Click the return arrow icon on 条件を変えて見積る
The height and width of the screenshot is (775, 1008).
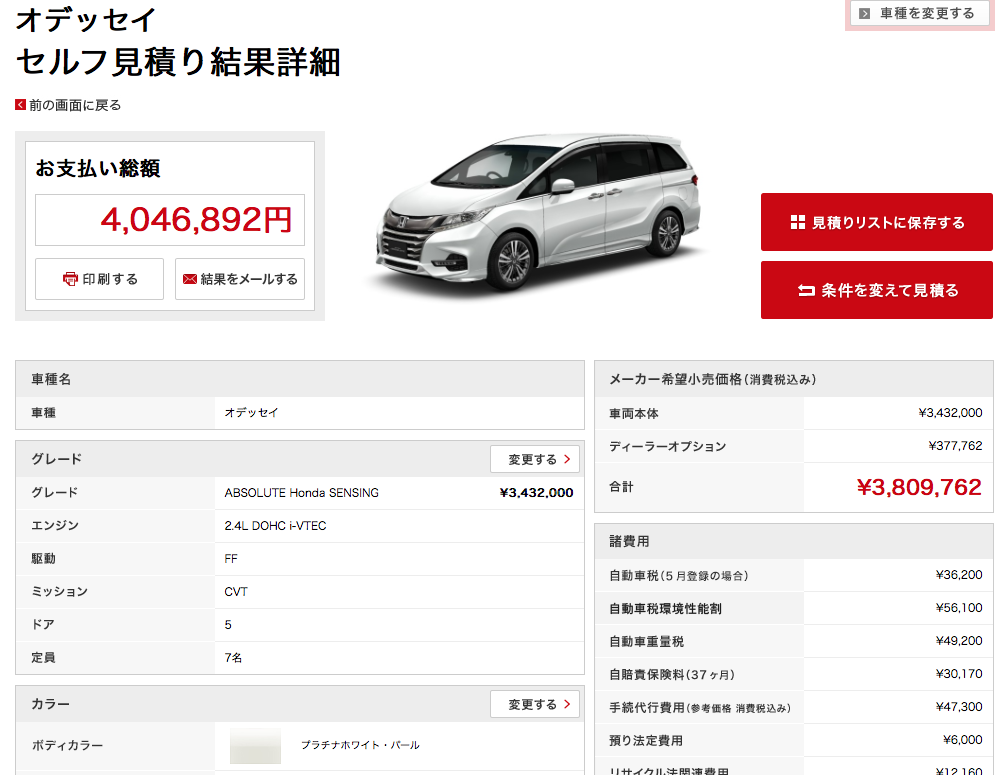click(806, 290)
